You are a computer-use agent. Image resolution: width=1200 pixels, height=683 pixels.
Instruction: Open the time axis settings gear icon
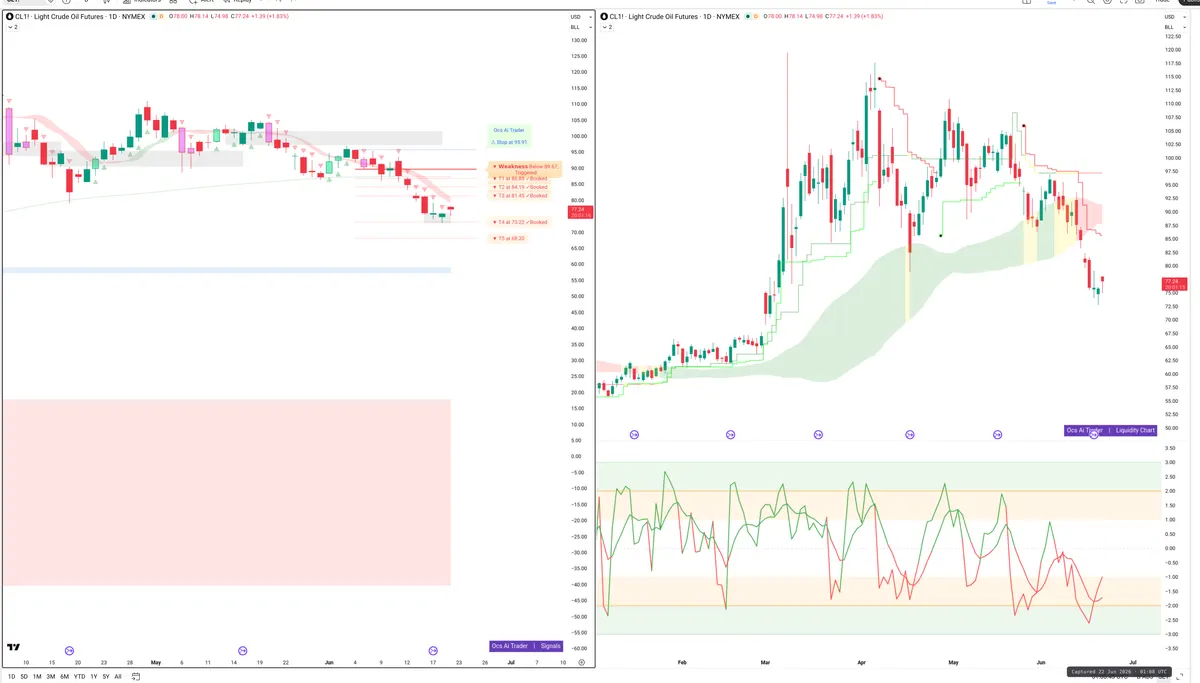(x=581, y=663)
